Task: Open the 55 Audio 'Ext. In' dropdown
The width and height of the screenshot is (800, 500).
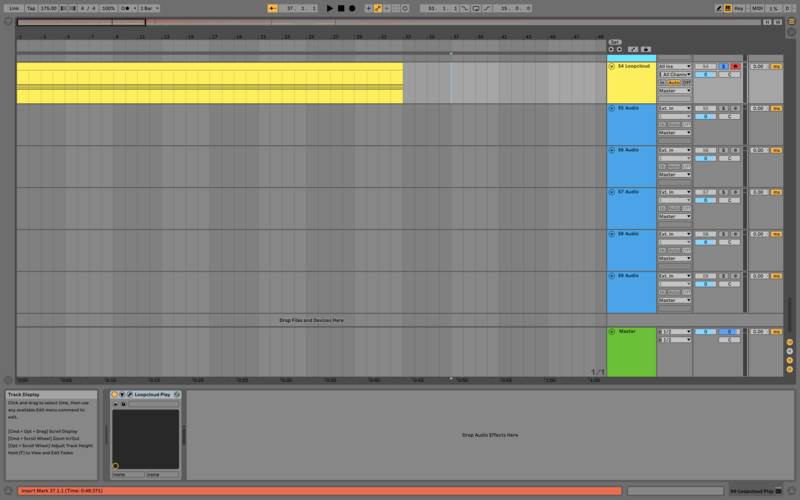Action: 674,108
